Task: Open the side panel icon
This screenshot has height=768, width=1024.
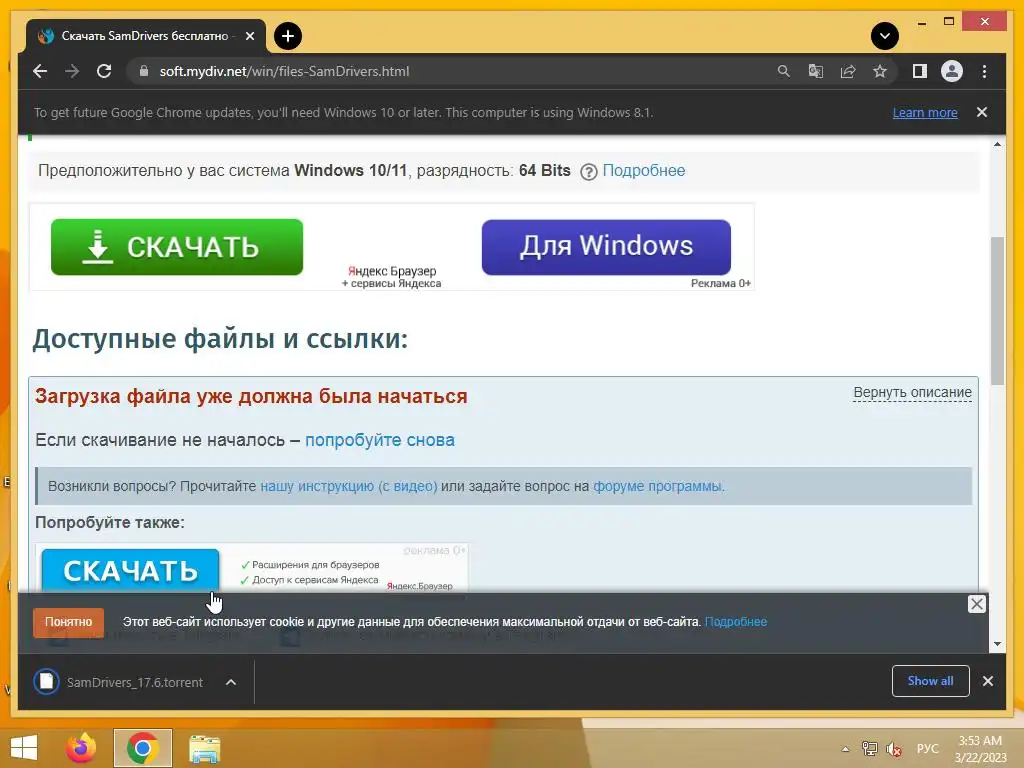Action: pyautogui.click(x=920, y=71)
